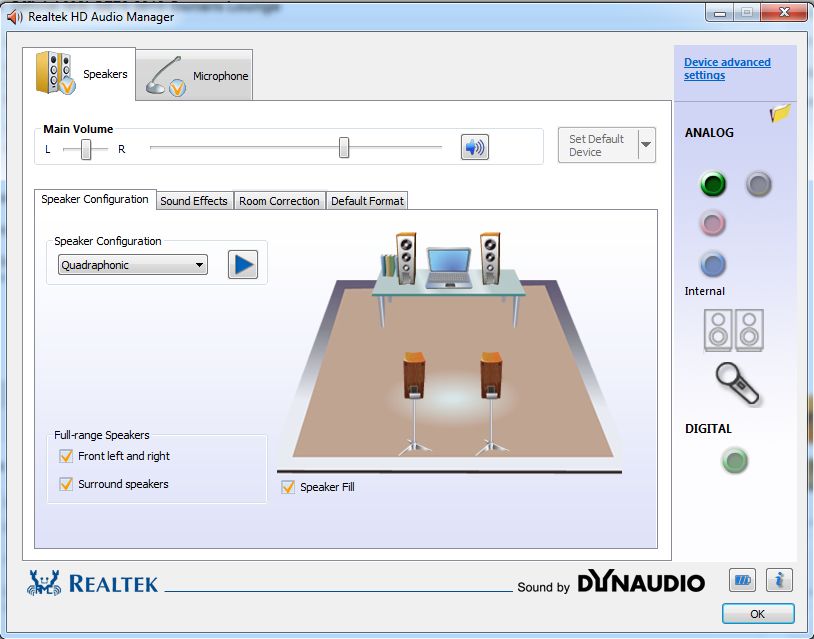Open the information about icon
Viewport: 814px width, 639px height.
pos(779,580)
